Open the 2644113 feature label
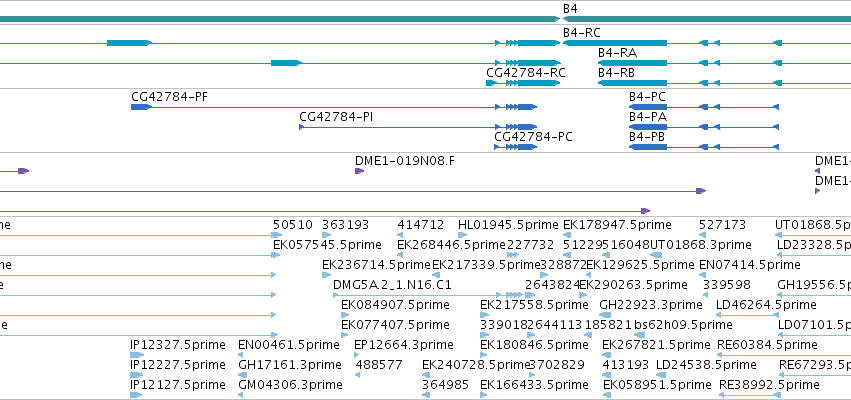The image size is (851, 400). (554, 325)
